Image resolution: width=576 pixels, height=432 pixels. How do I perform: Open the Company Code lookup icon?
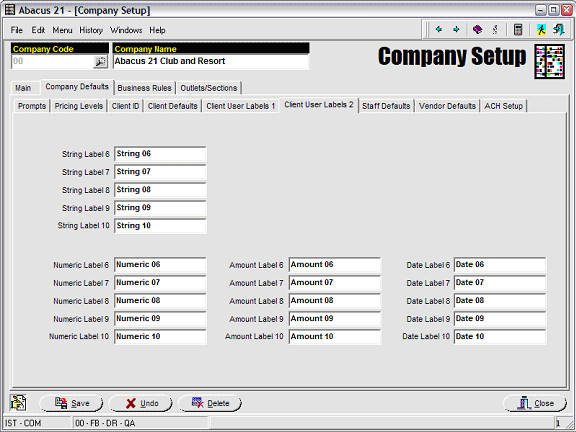(x=100, y=62)
